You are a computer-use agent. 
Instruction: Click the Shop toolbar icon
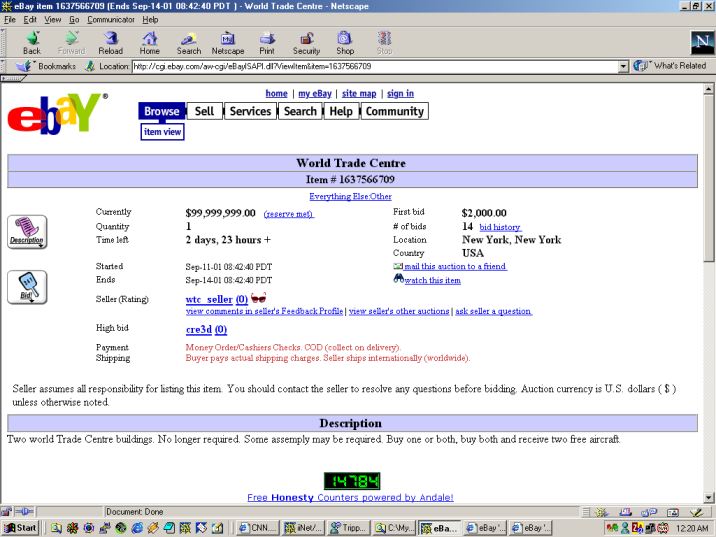[345, 43]
